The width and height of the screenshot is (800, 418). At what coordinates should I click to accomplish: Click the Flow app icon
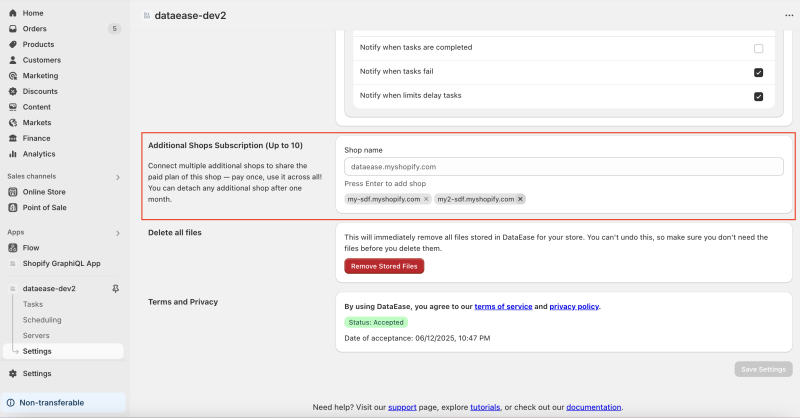(13, 248)
